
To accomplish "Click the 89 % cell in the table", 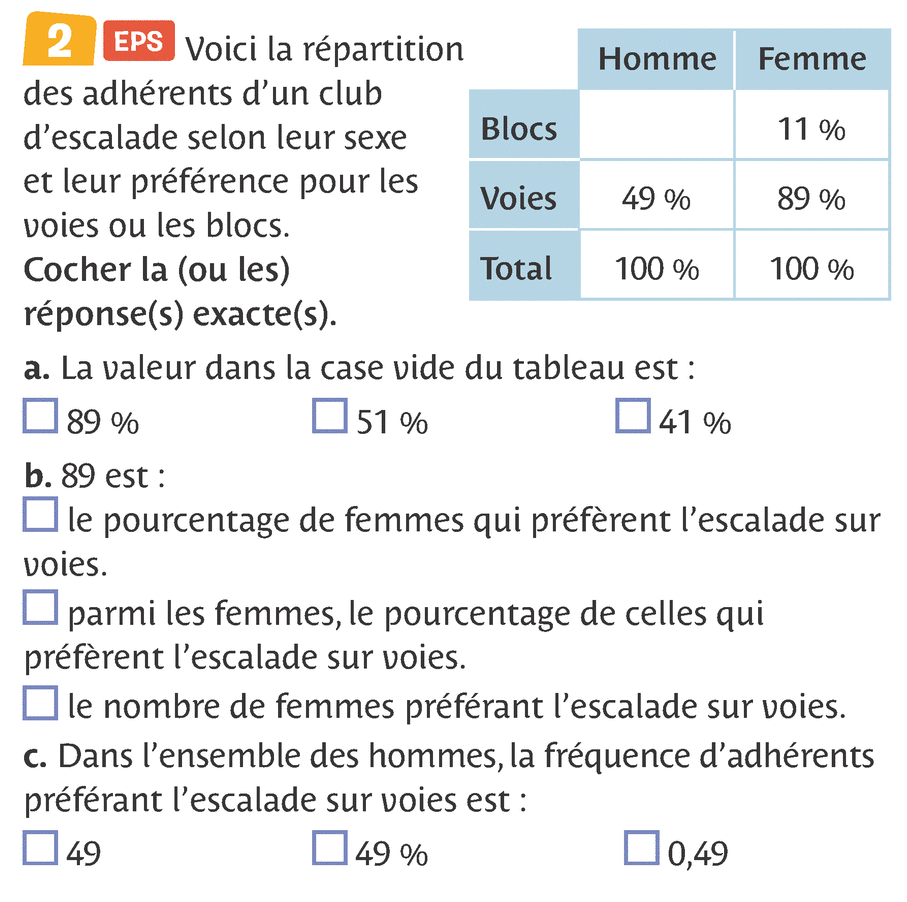I will 812,199.
